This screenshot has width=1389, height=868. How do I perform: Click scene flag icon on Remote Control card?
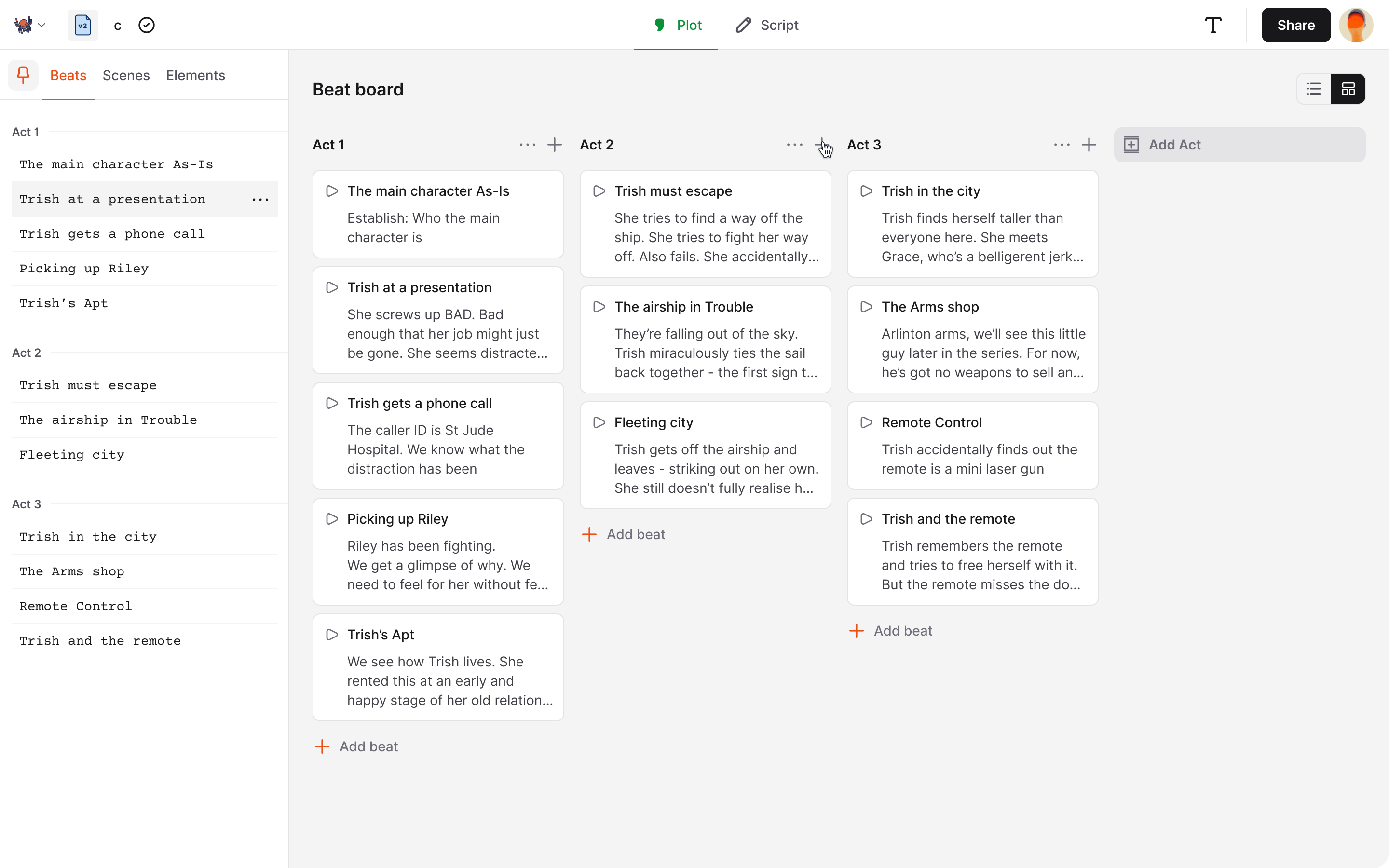[x=867, y=422]
